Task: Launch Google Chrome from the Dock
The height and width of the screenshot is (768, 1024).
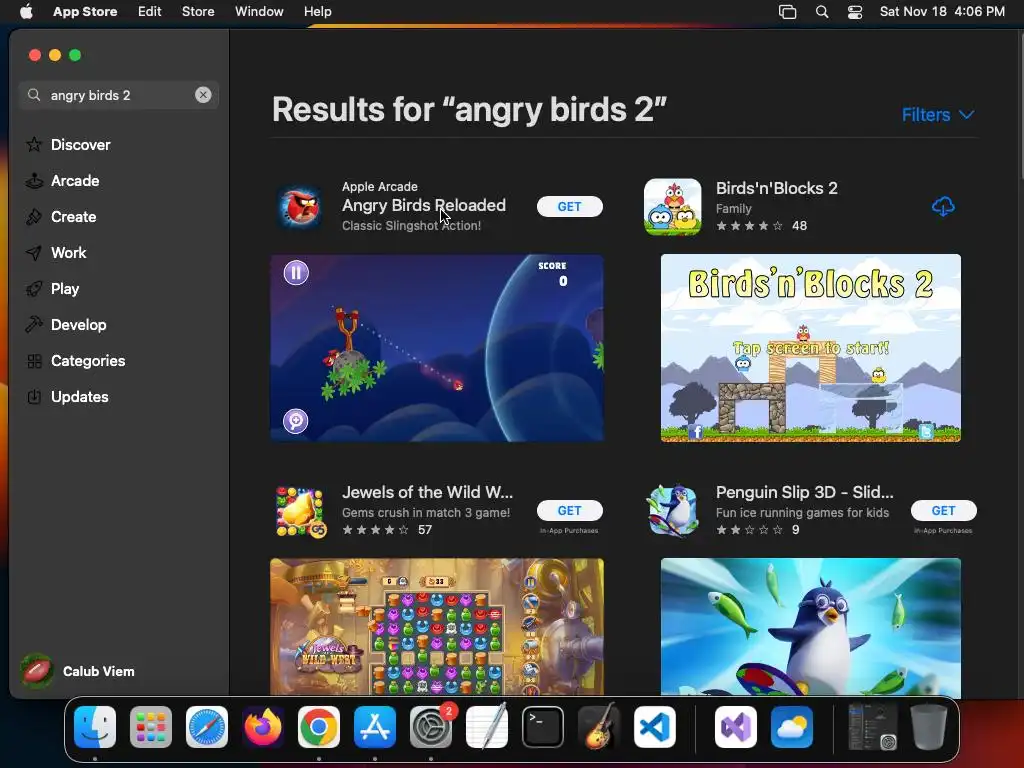Action: point(319,727)
